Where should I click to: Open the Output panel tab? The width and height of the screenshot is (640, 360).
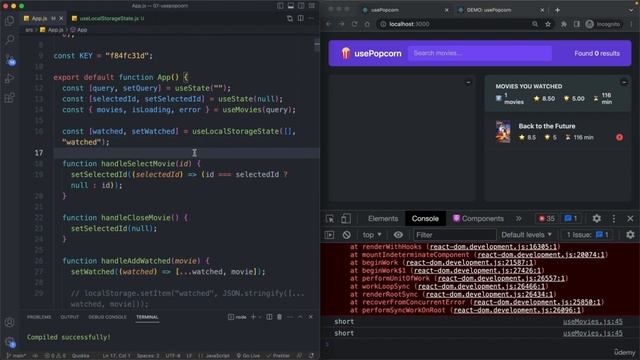click(x=69, y=317)
